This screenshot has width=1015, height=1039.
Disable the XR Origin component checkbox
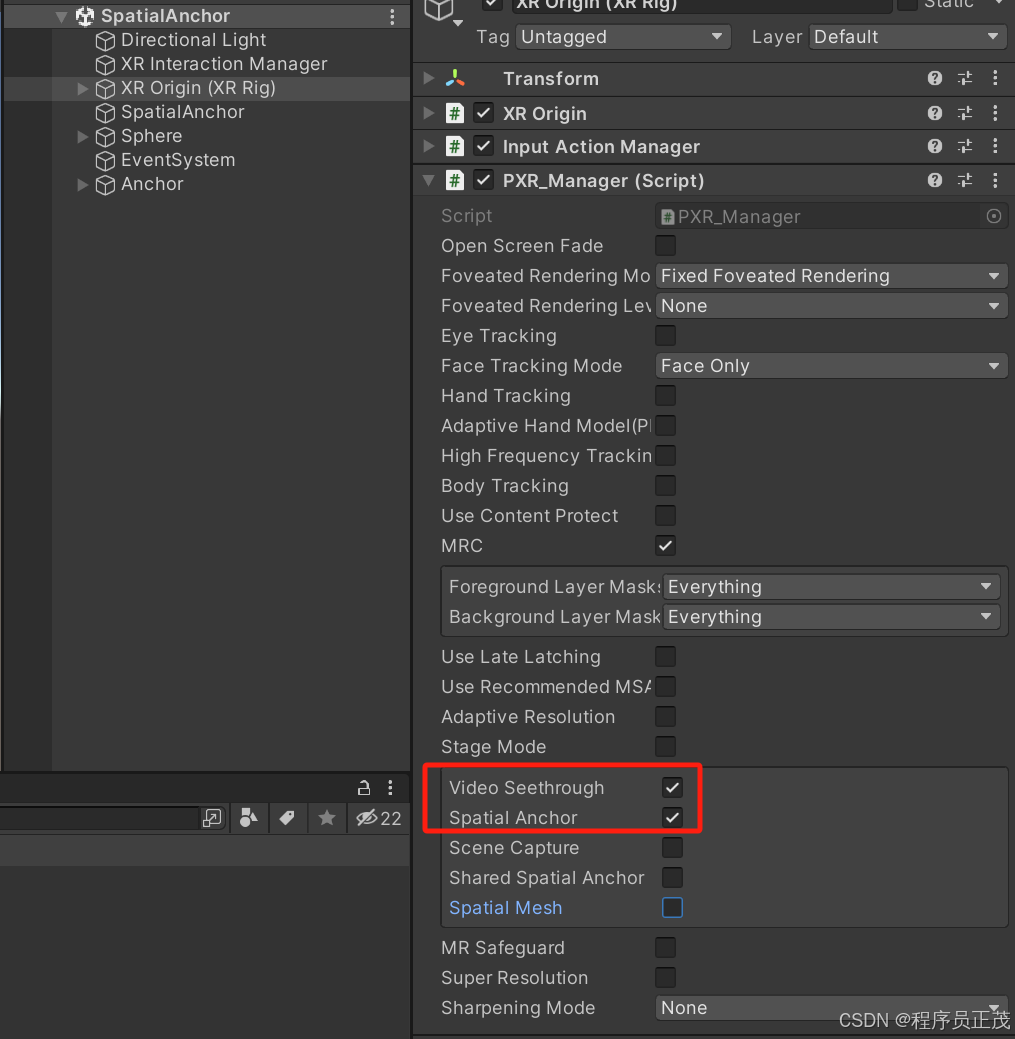pos(484,113)
